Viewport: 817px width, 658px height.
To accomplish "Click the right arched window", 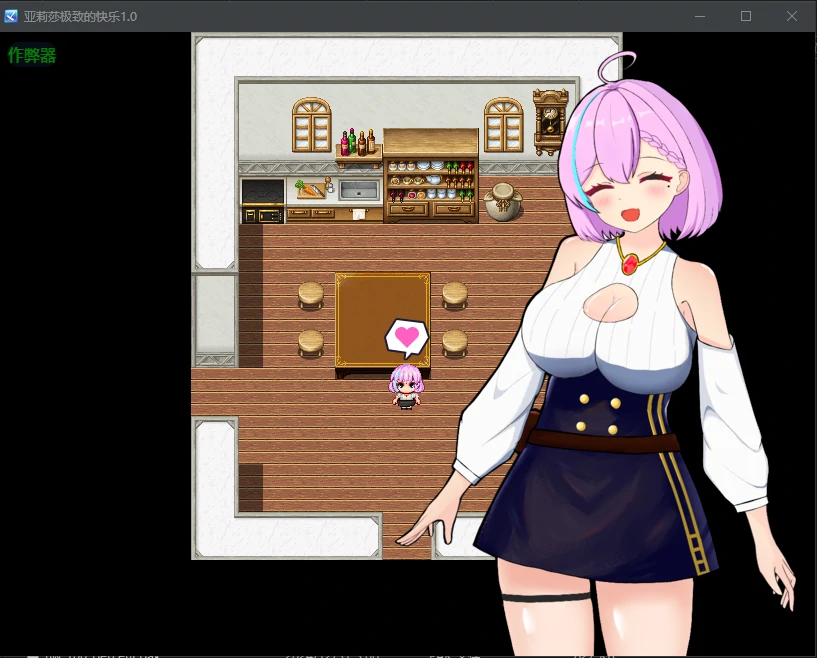I will (503, 125).
